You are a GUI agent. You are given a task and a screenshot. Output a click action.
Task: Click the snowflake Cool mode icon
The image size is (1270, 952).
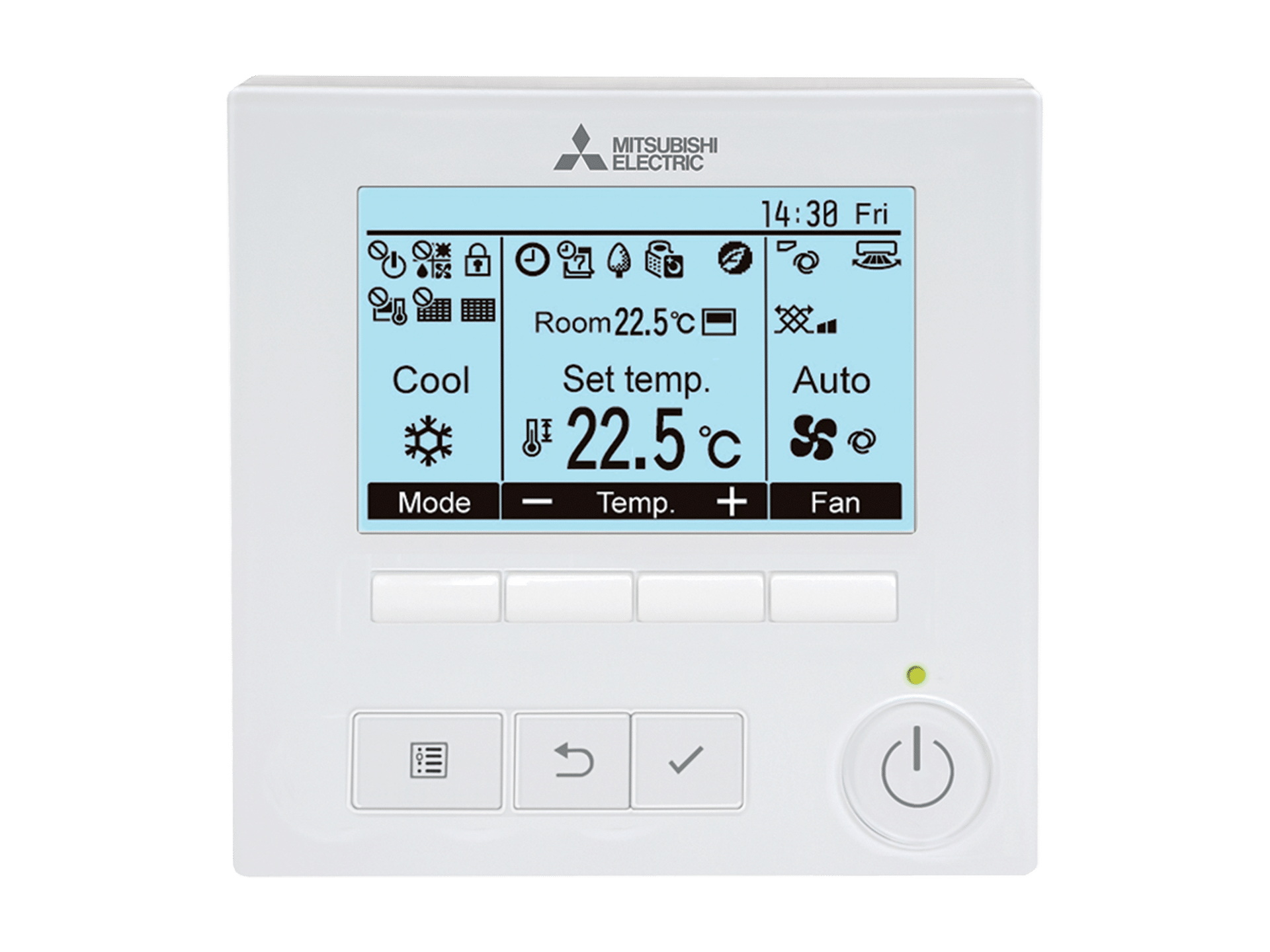click(x=429, y=440)
